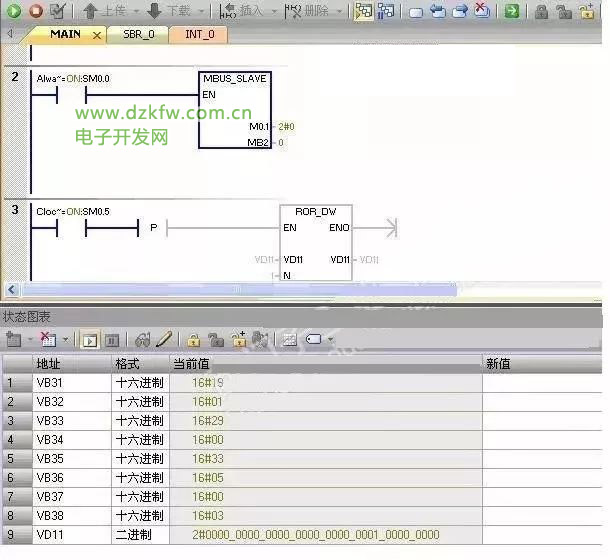Click the yellow Force lock icon in status chart
610x560 pixels.
click(193, 340)
